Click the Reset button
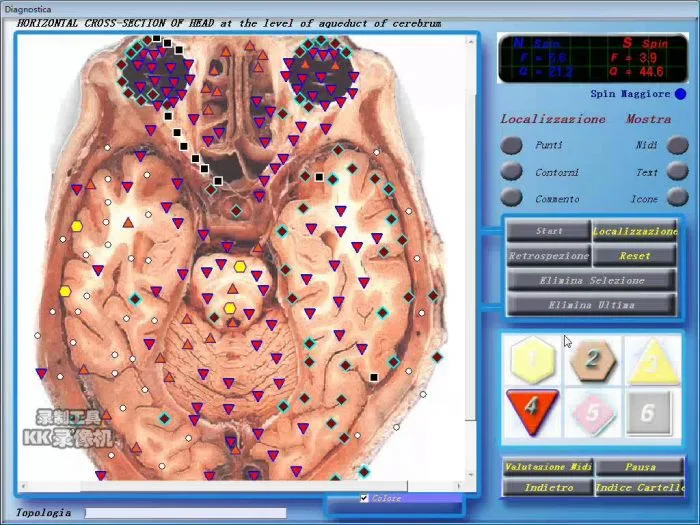The width and height of the screenshot is (700, 525). click(635, 256)
